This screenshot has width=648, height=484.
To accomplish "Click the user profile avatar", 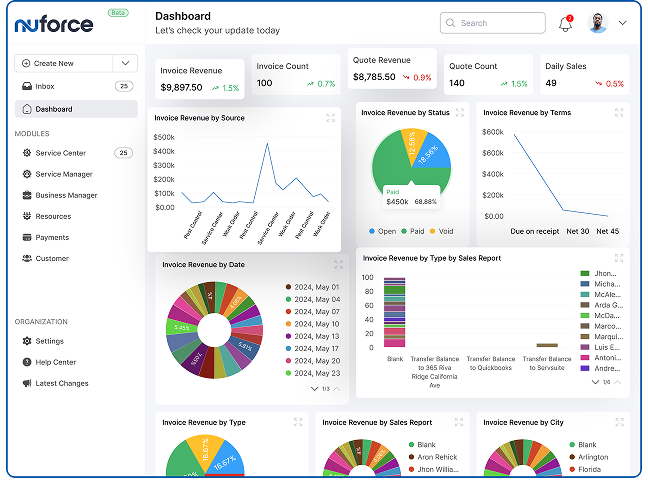I will [x=598, y=22].
